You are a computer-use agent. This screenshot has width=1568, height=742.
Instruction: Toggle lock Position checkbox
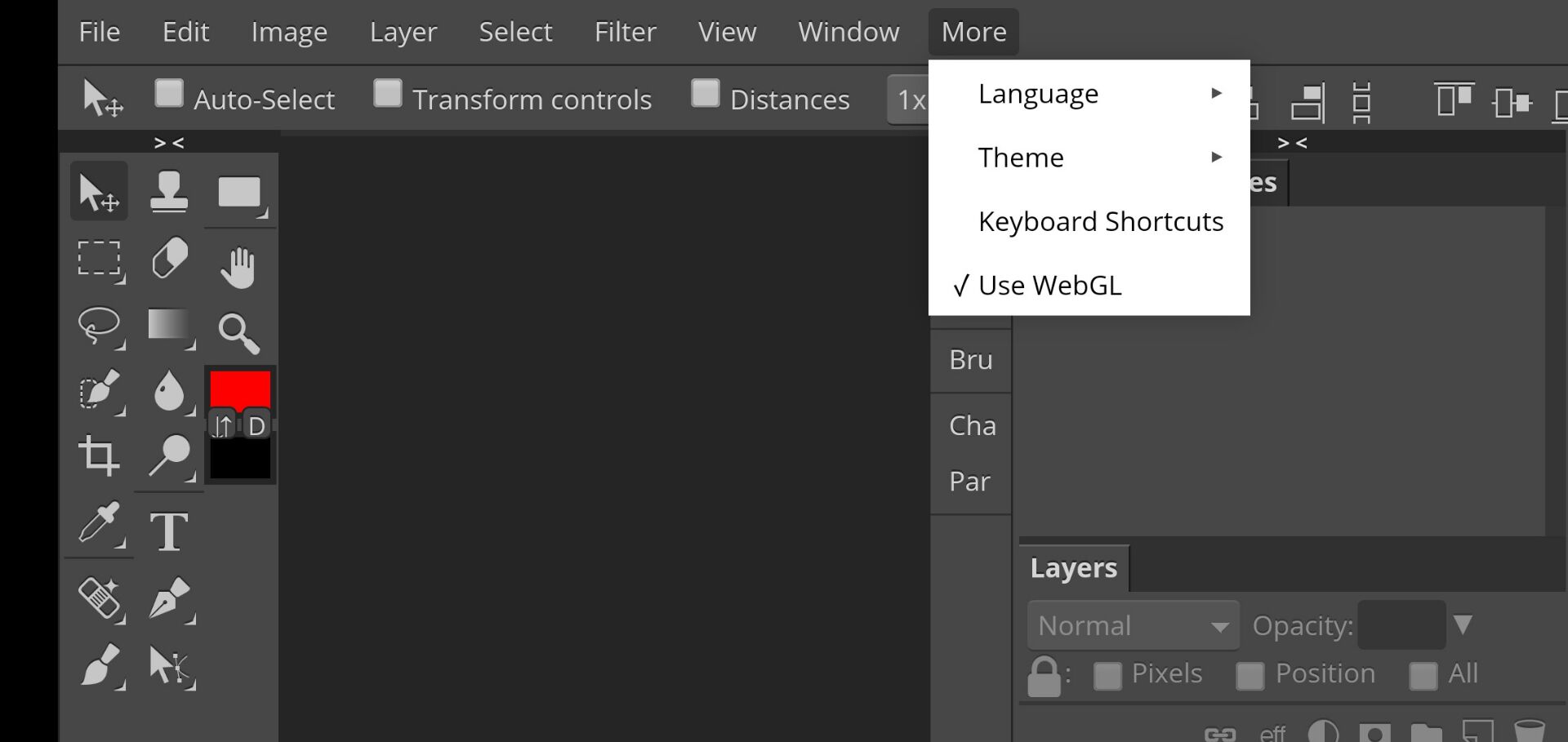point(1249,676)
